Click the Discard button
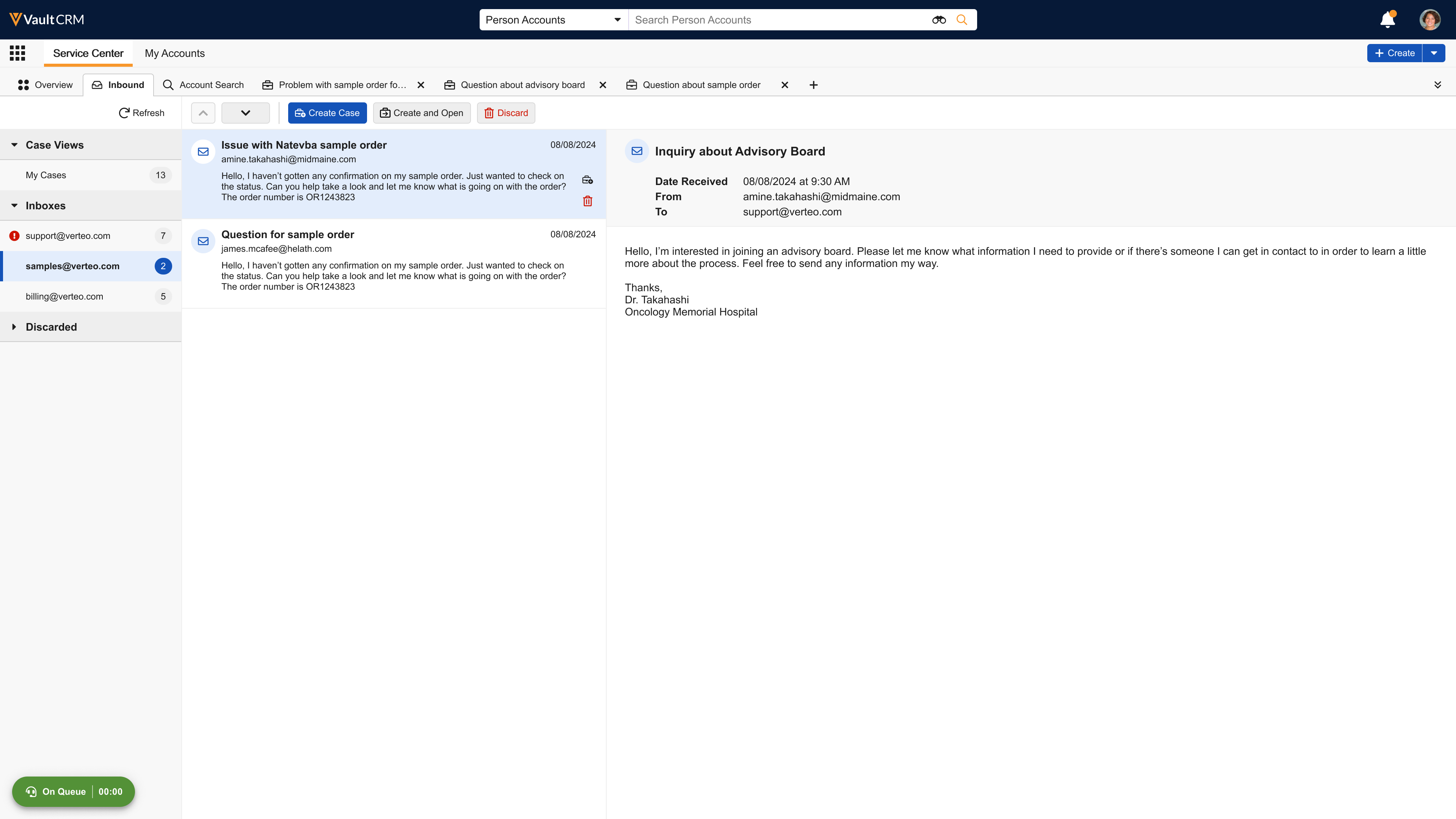The image size is (1456, 819). tap(506, 113)
